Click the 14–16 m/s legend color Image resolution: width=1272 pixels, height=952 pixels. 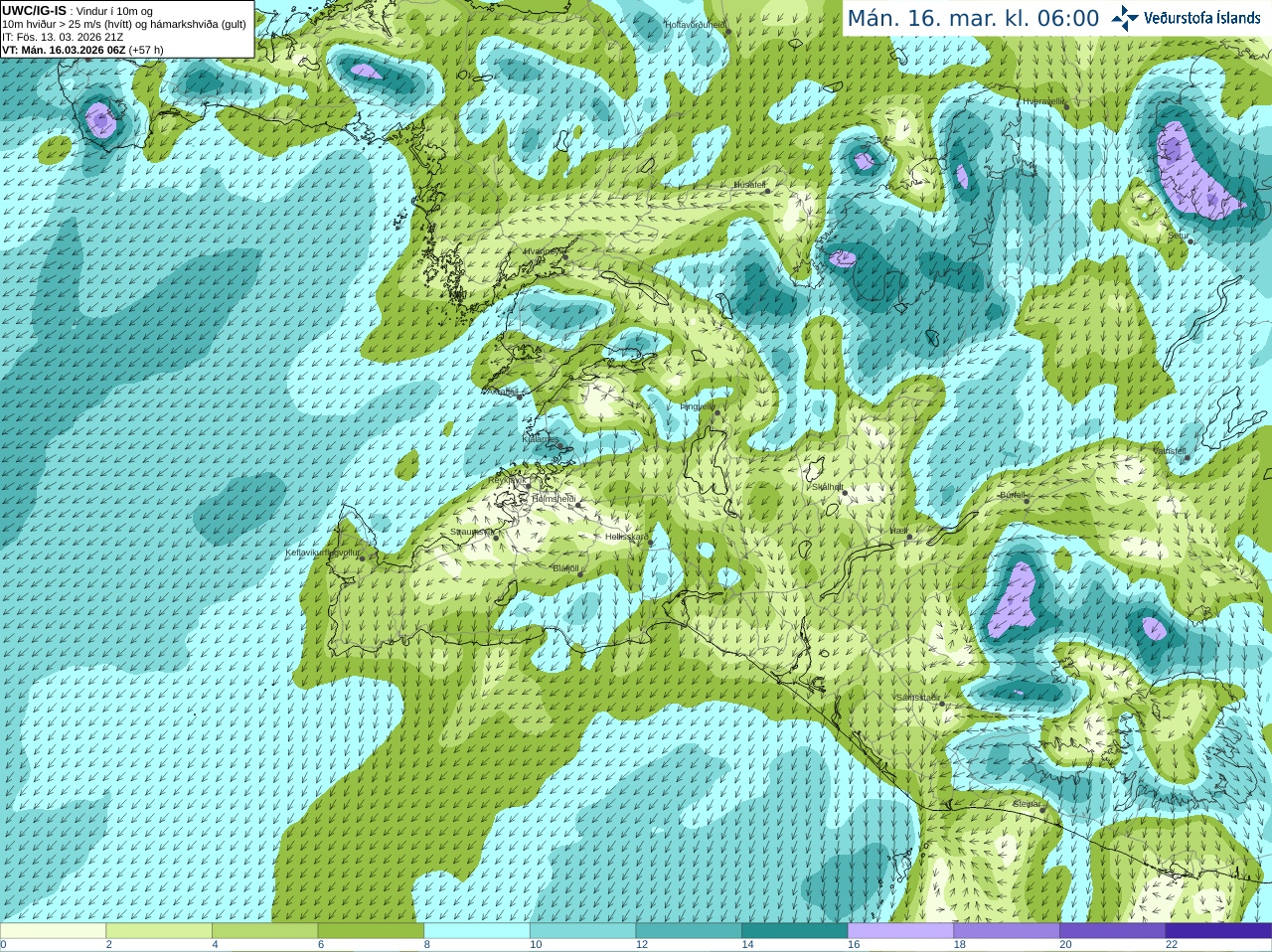point(795,931)
